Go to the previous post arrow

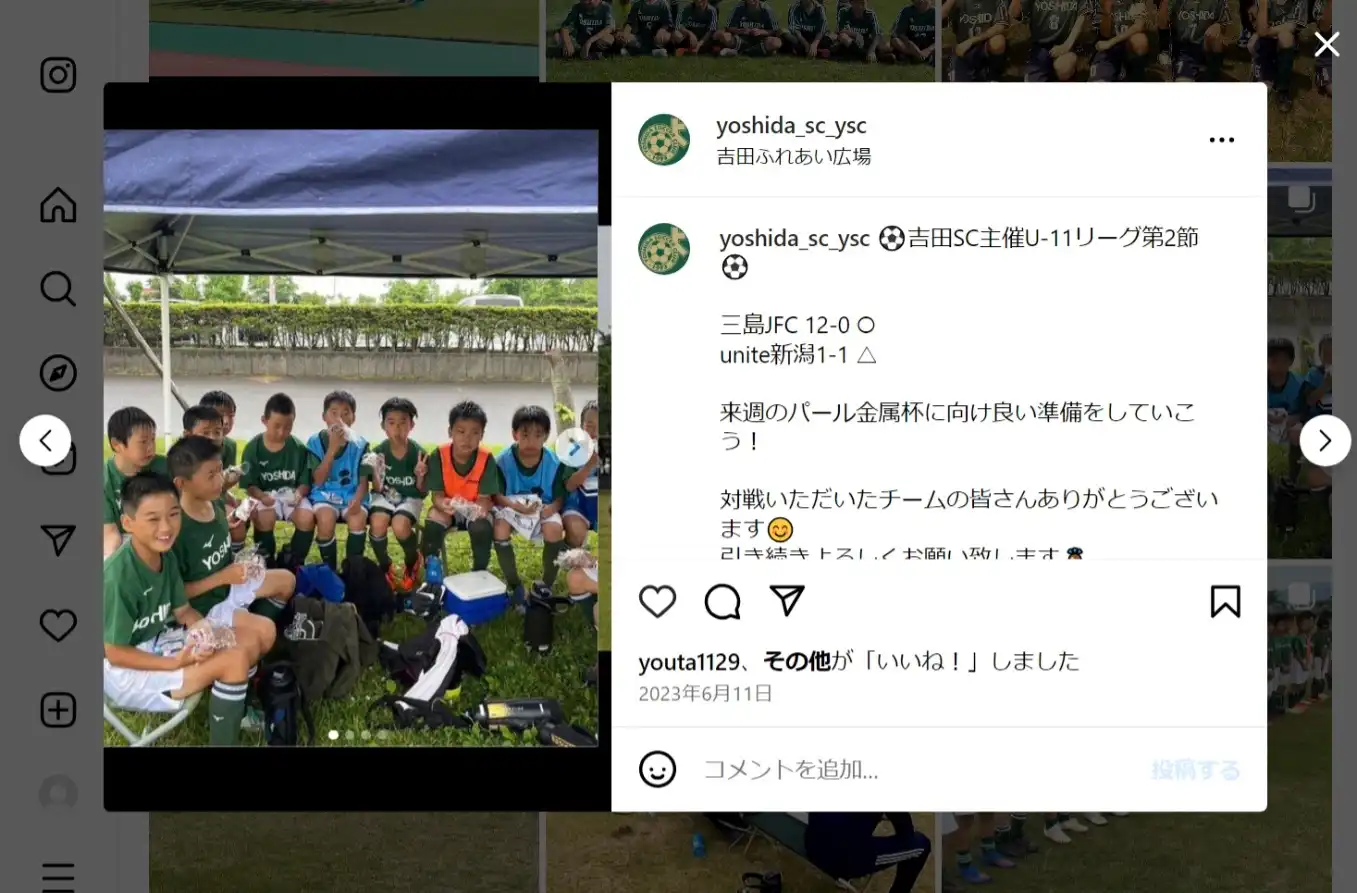tap(45, 440)
